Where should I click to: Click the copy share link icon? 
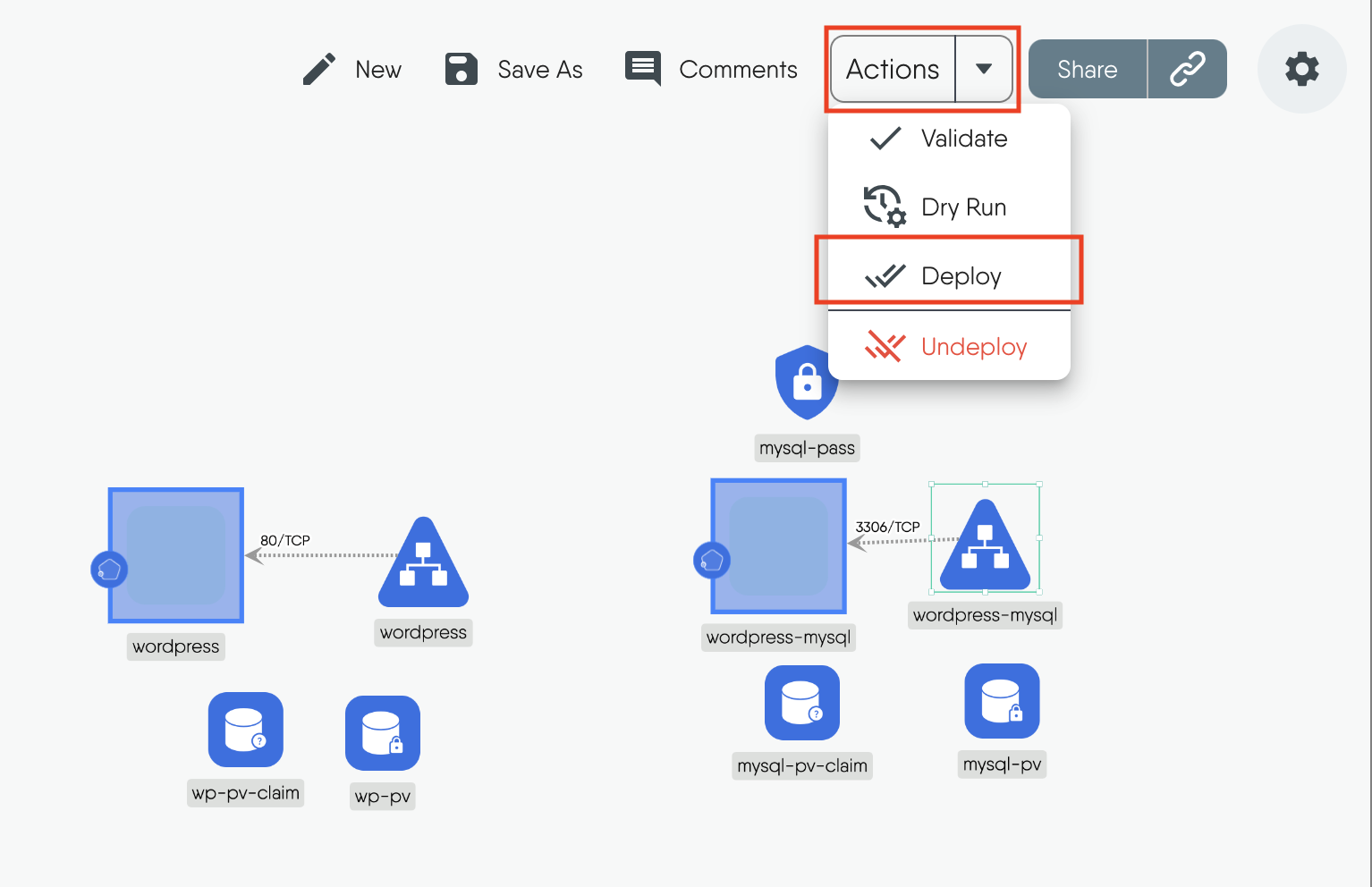click(1187, 68)
